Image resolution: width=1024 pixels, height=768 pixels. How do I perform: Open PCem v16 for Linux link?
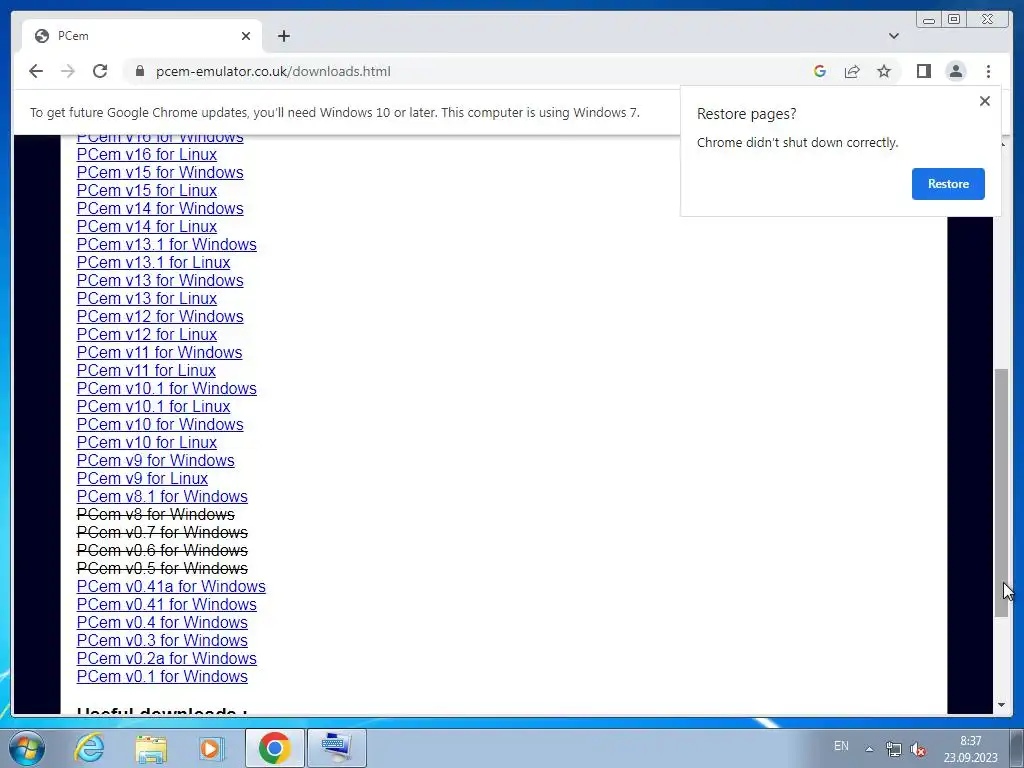tap(147, 155)
